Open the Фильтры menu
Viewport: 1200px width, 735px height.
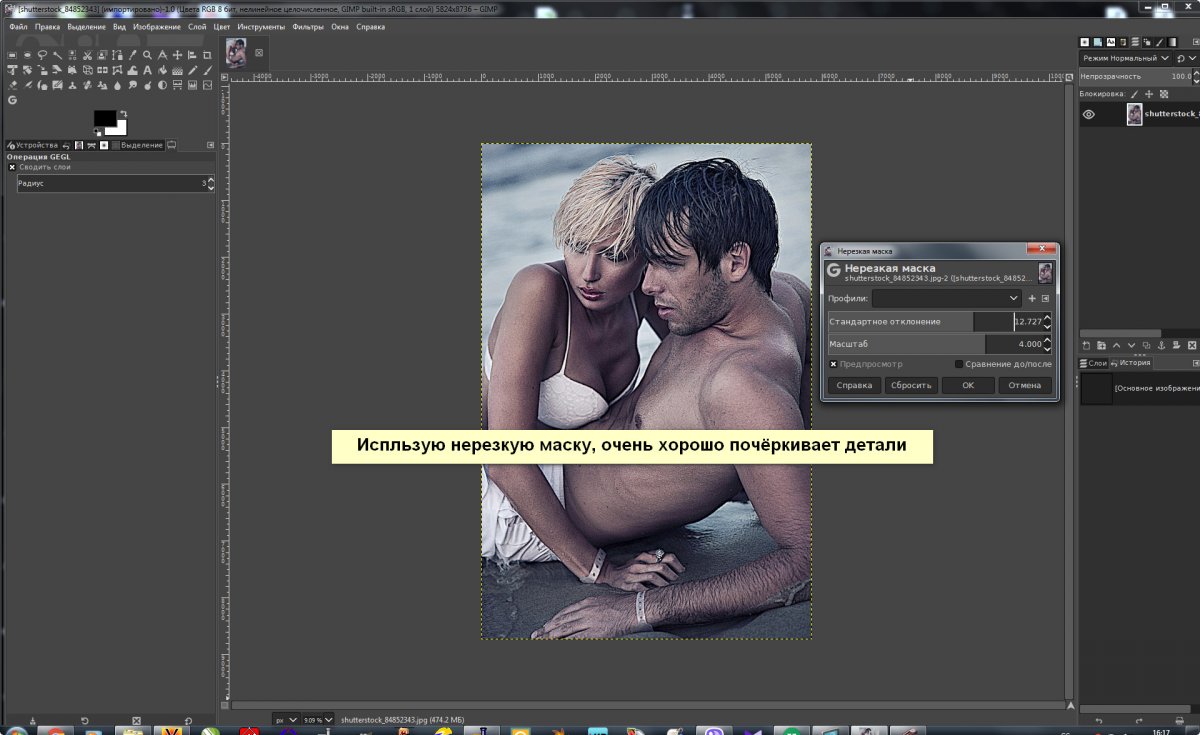[307, 27]
